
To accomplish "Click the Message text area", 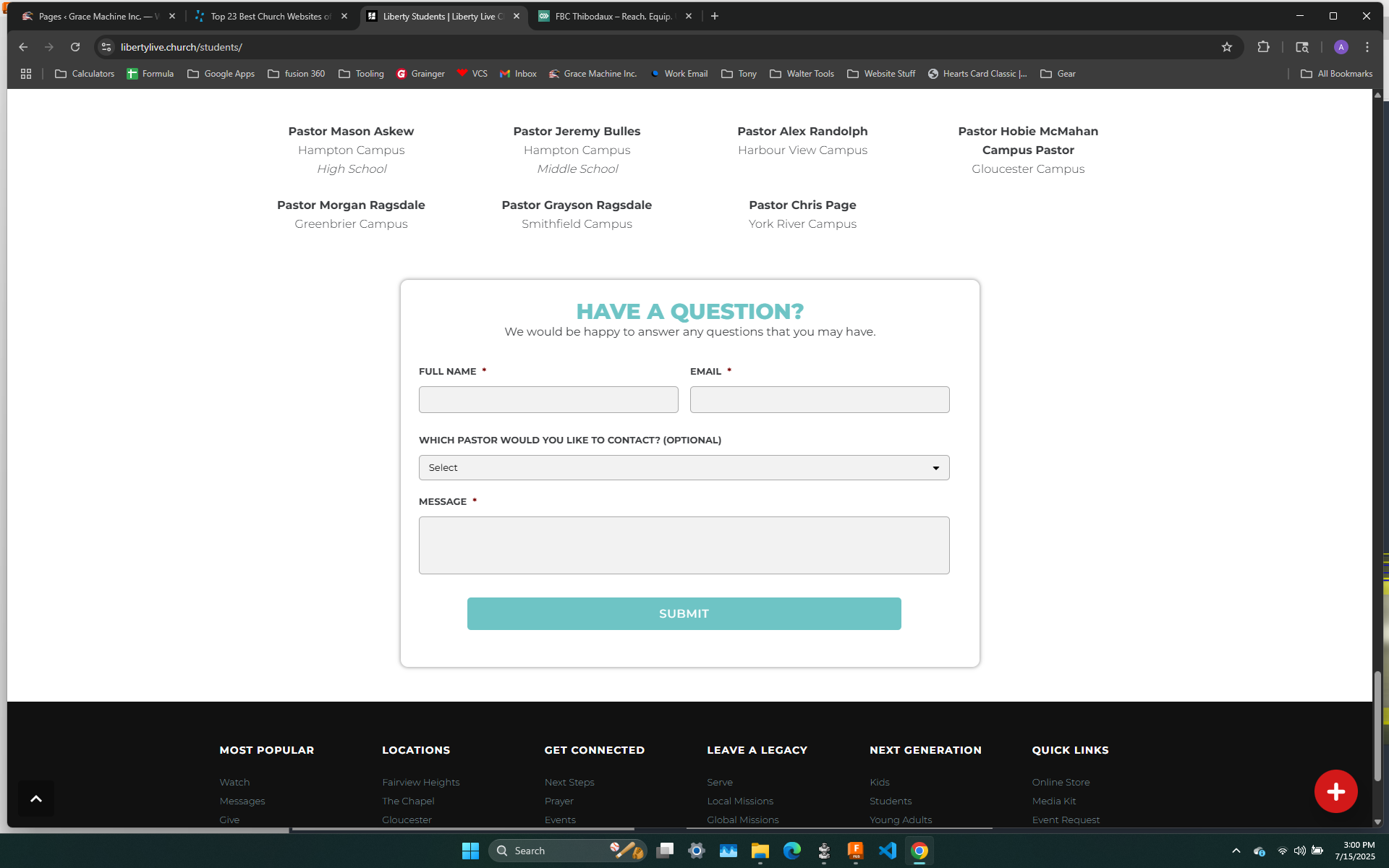I will [683, 545].
